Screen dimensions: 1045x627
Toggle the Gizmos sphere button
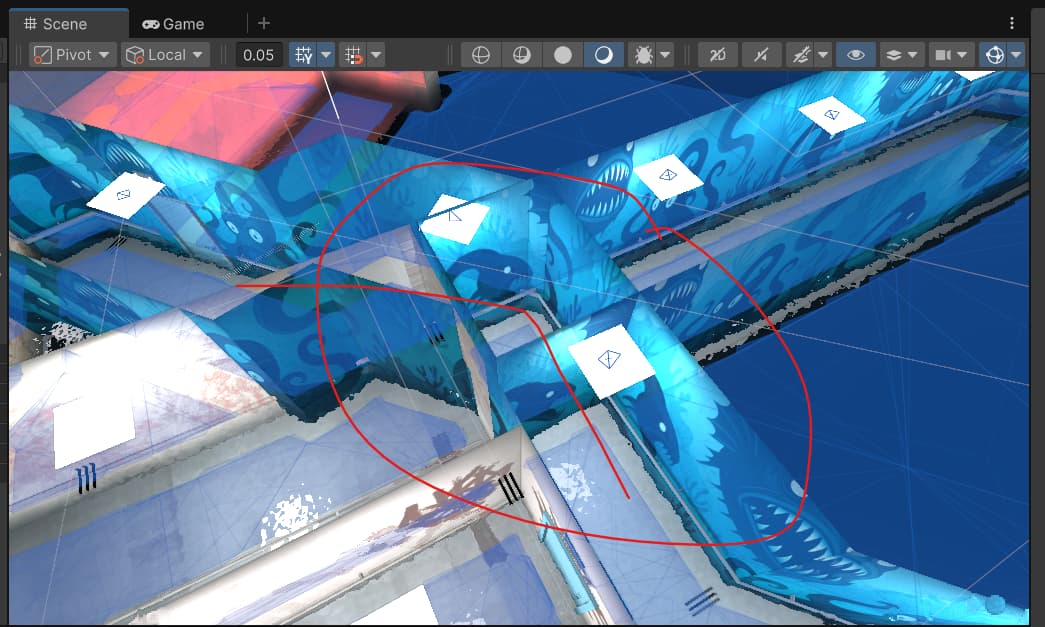[994, 56]
